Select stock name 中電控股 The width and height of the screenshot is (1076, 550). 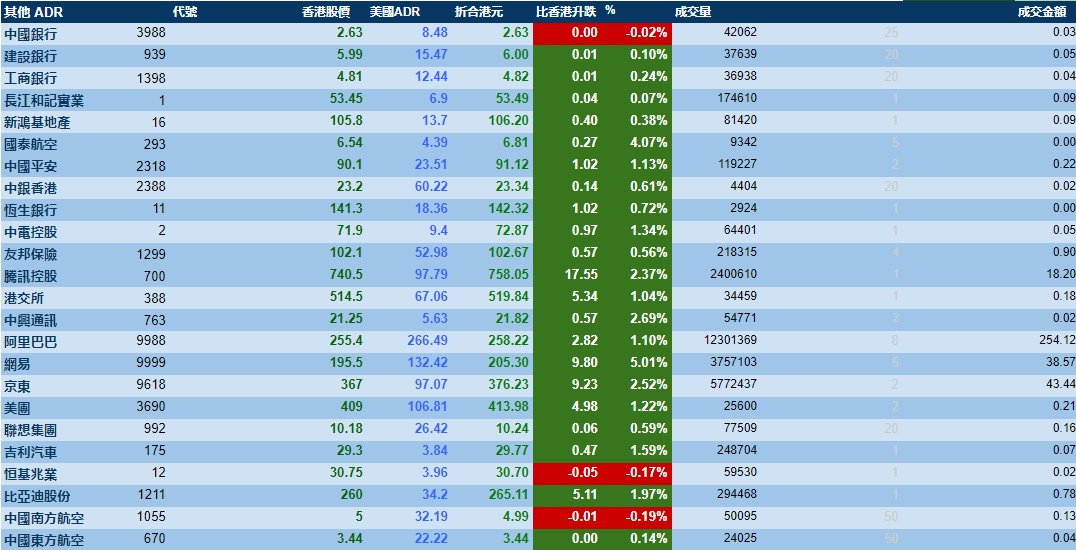pos(30,232)
